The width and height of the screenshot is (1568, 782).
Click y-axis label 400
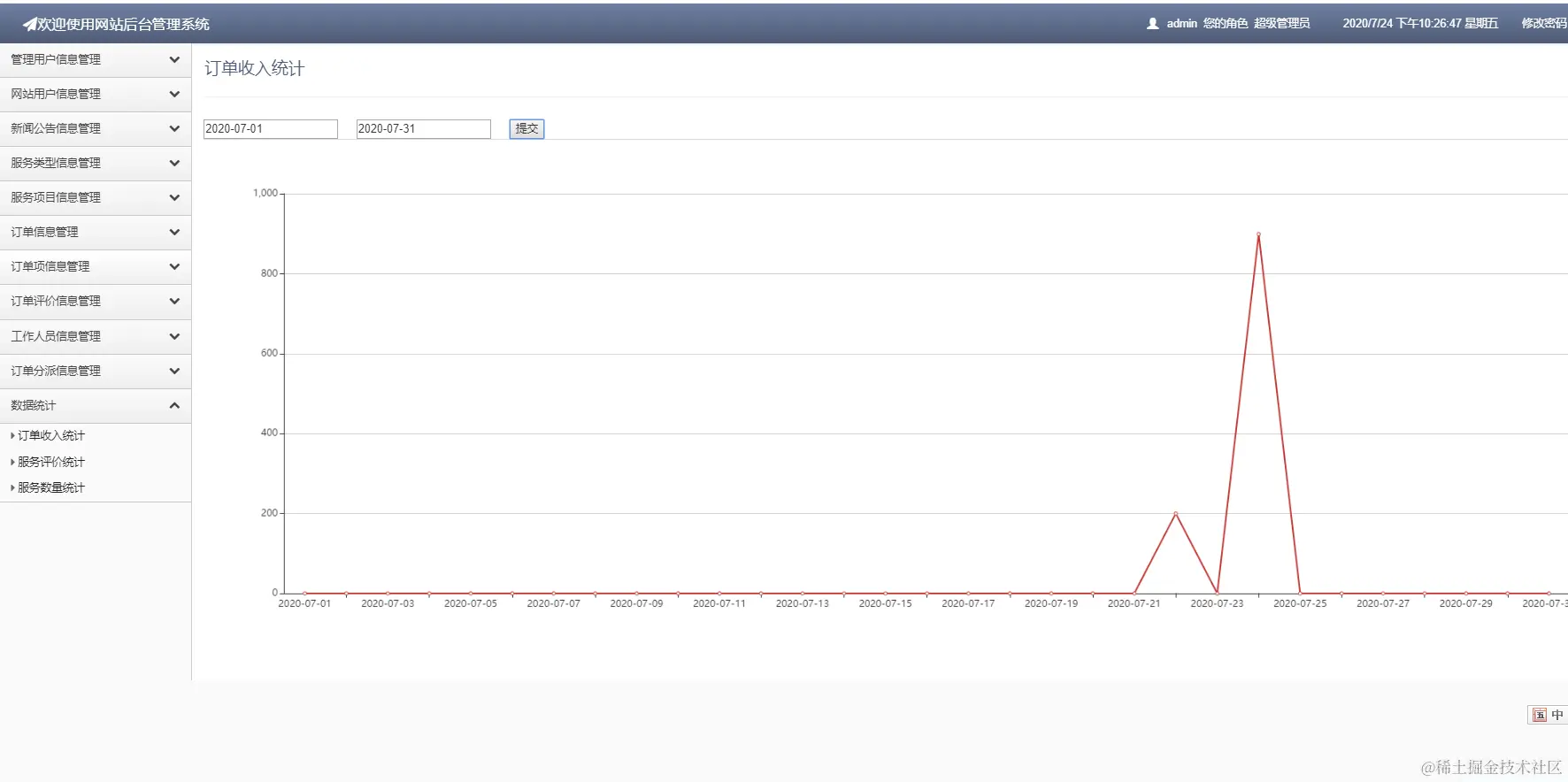270,433
